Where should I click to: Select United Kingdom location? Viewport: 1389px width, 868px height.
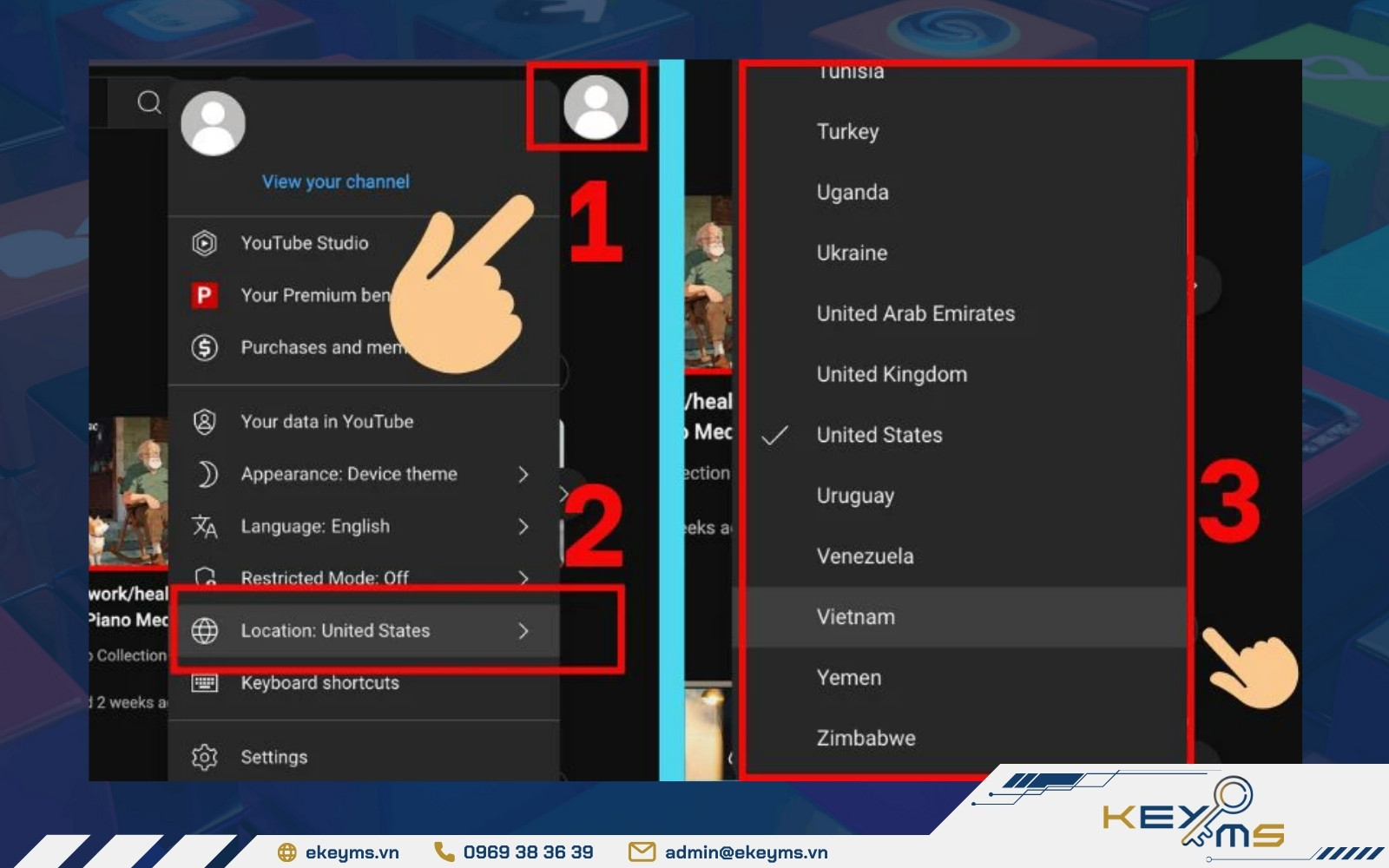tap(960, 375)
